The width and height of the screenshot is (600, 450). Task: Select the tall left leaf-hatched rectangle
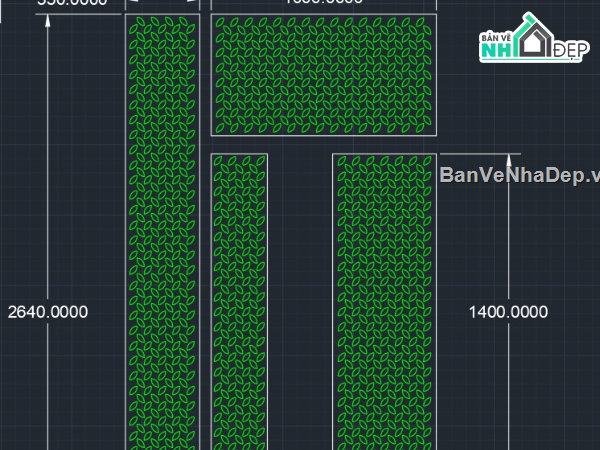pyautogui.click(x=162, y=230)
